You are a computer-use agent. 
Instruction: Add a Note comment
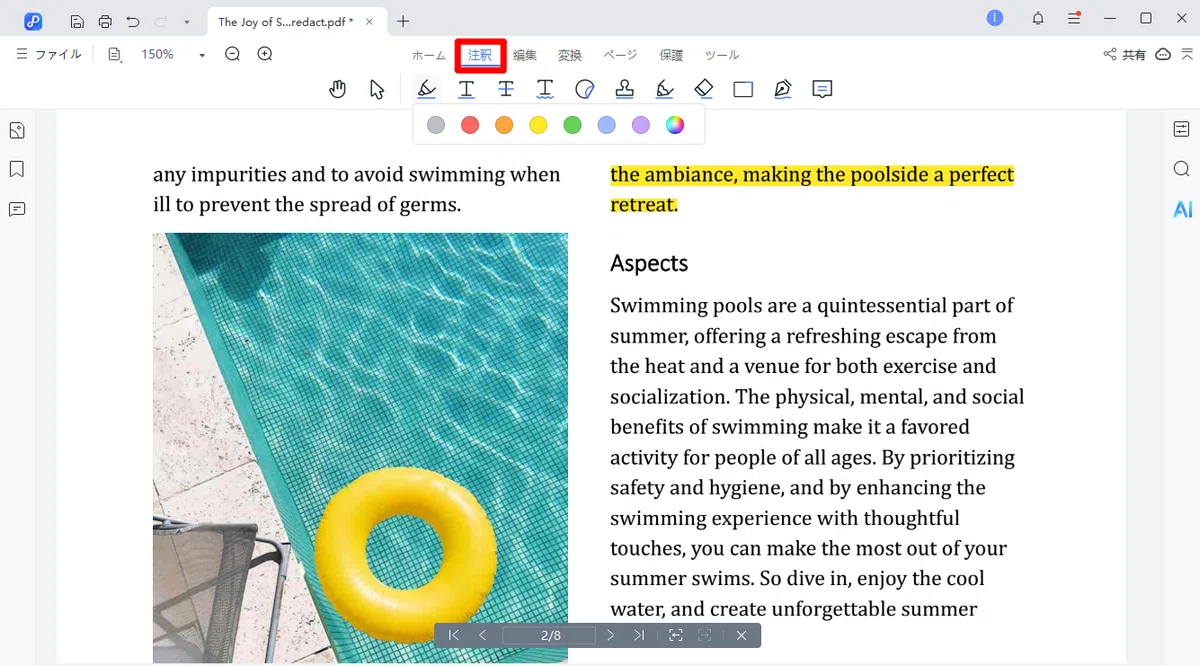[822, 89]
